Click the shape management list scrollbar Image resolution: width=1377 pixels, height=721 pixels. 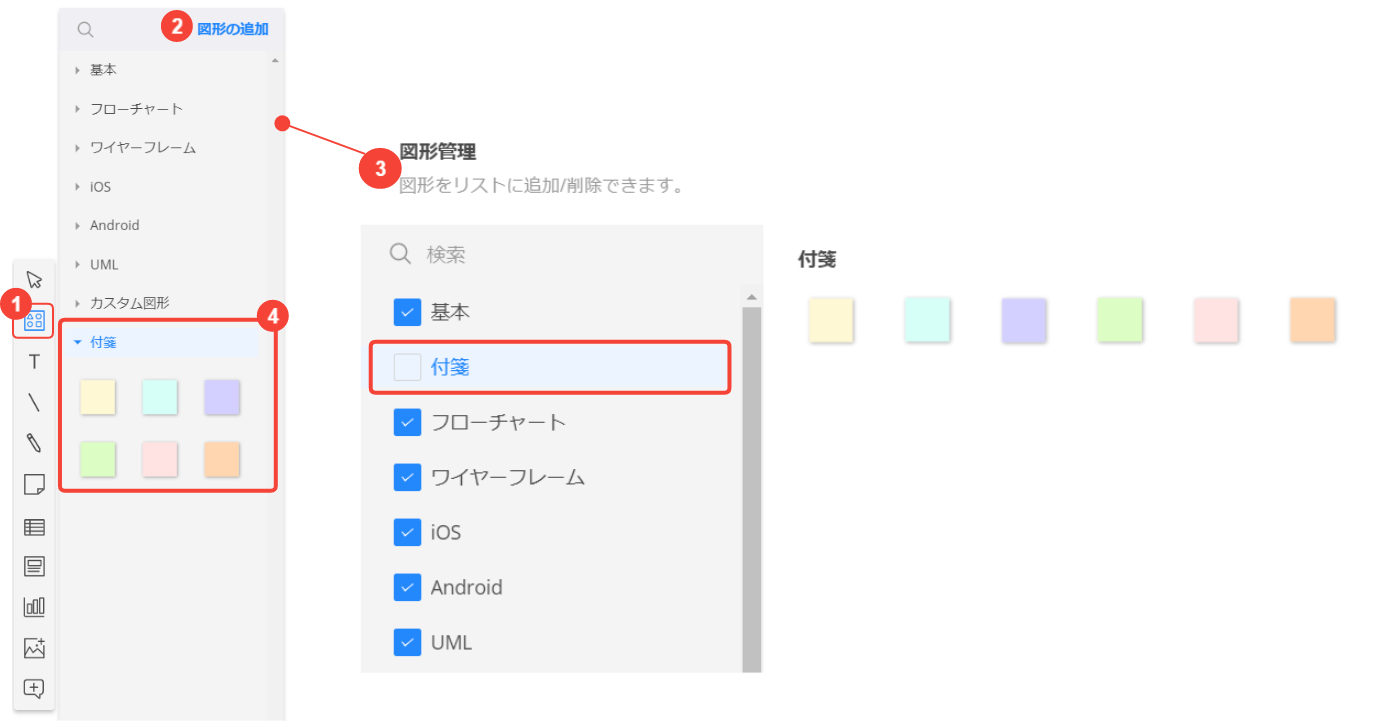[x=752, y=489]
